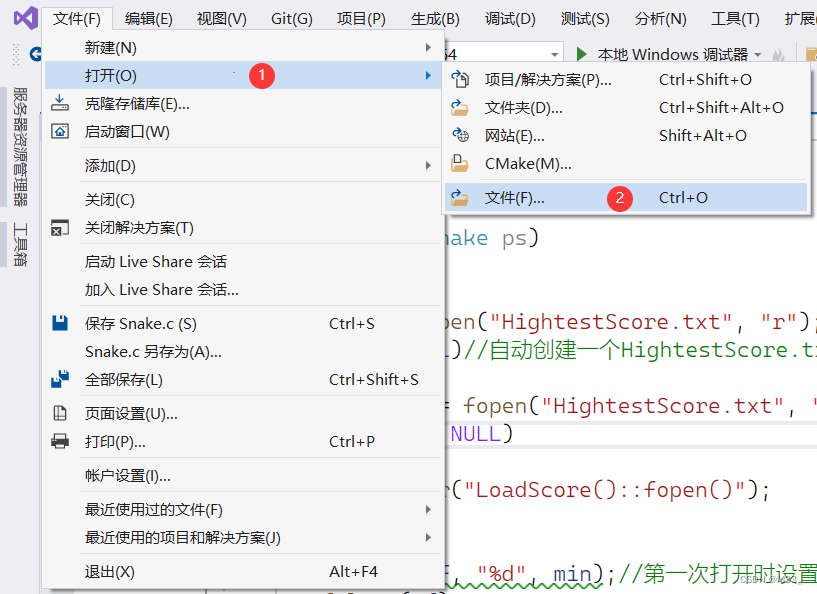817x594 pixels.
Task: Expand 最近使用的项目和解决方案(J) submenu arrow
Action: coord(428,537)
